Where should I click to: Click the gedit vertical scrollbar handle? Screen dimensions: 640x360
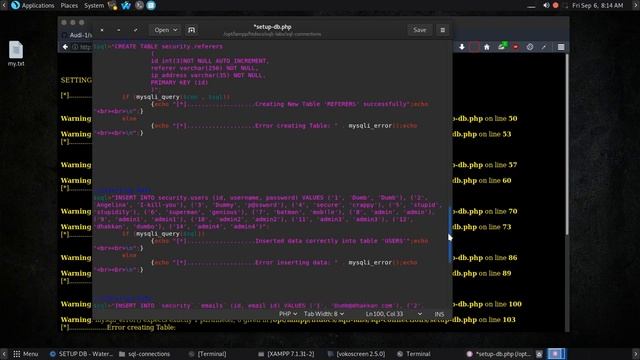tap(450, 235)
